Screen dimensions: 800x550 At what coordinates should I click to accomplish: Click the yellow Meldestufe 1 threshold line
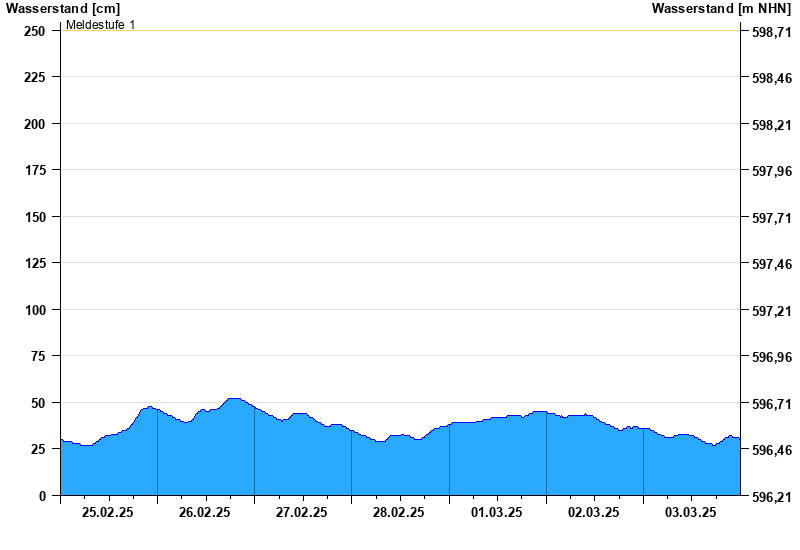tap(400, 30)
